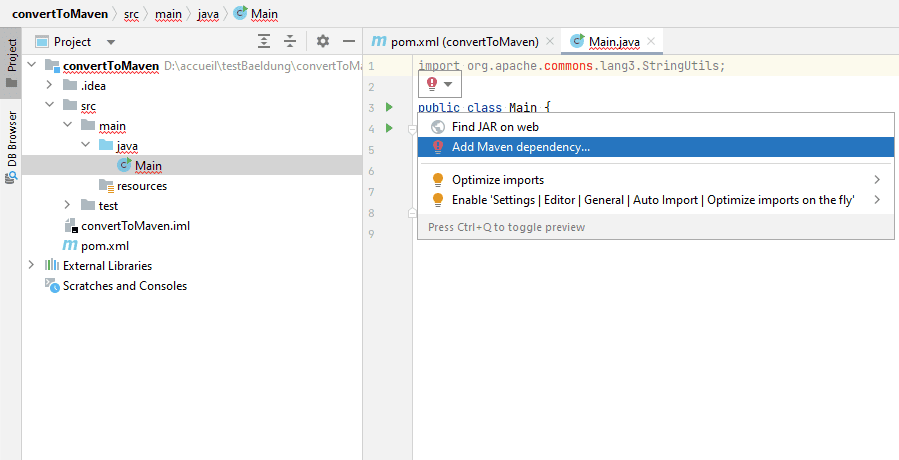
Task: Close the Main.java editor tab
Action: tap(651, 41)
